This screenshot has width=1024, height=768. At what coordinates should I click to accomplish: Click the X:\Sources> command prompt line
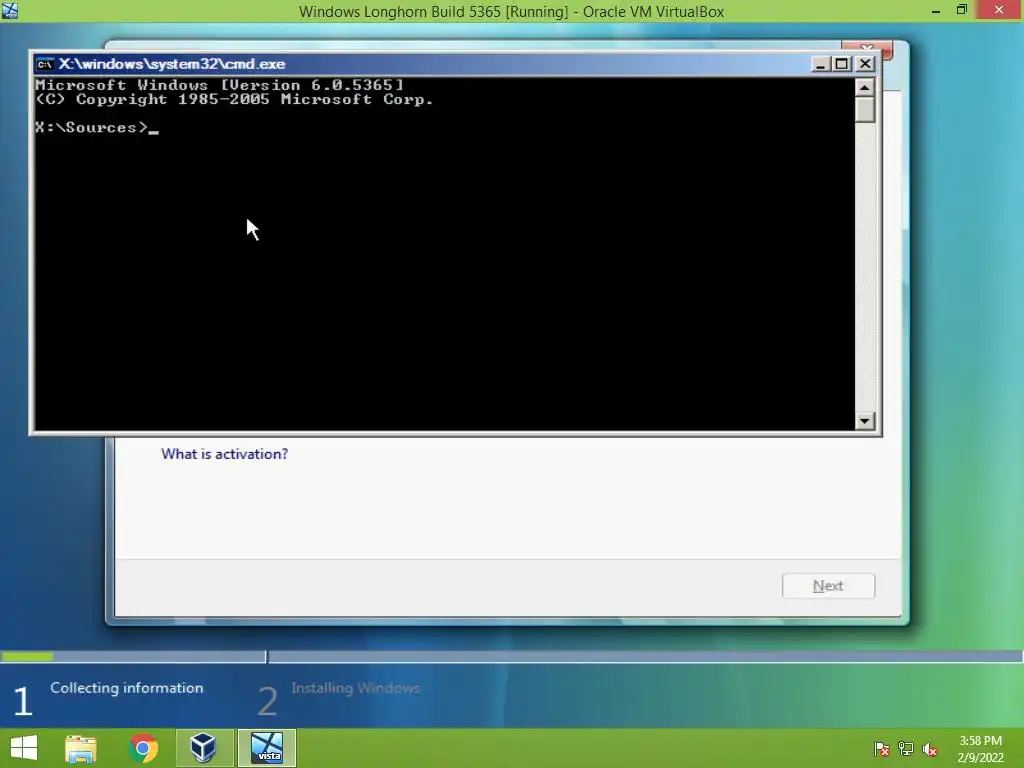[x=97, y=127]
